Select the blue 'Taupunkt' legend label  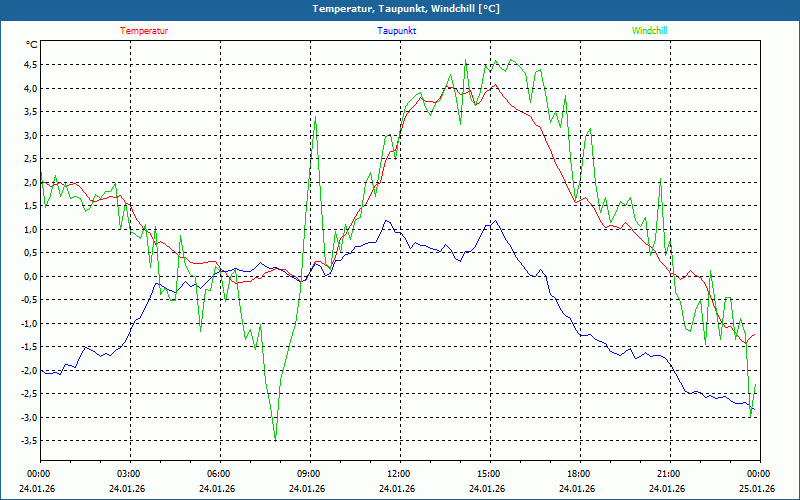tap(397, 31)
